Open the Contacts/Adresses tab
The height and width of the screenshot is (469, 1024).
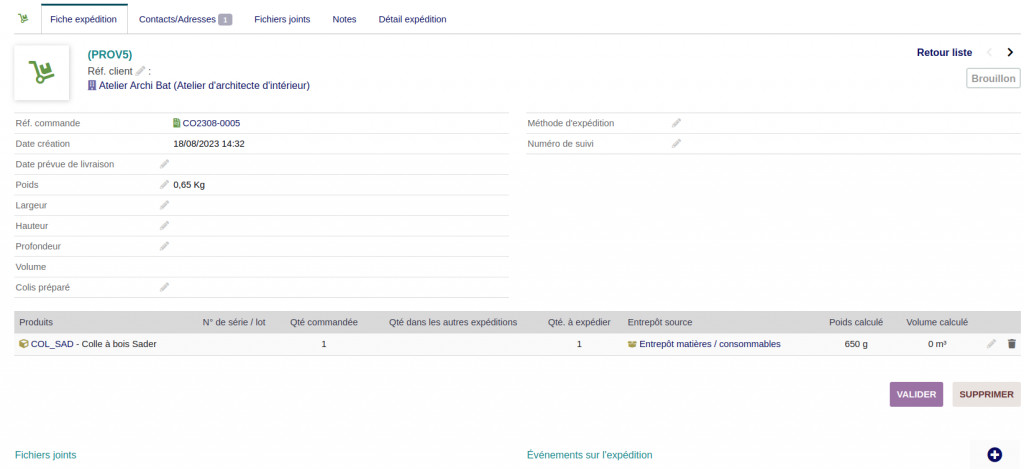[185, 19]
